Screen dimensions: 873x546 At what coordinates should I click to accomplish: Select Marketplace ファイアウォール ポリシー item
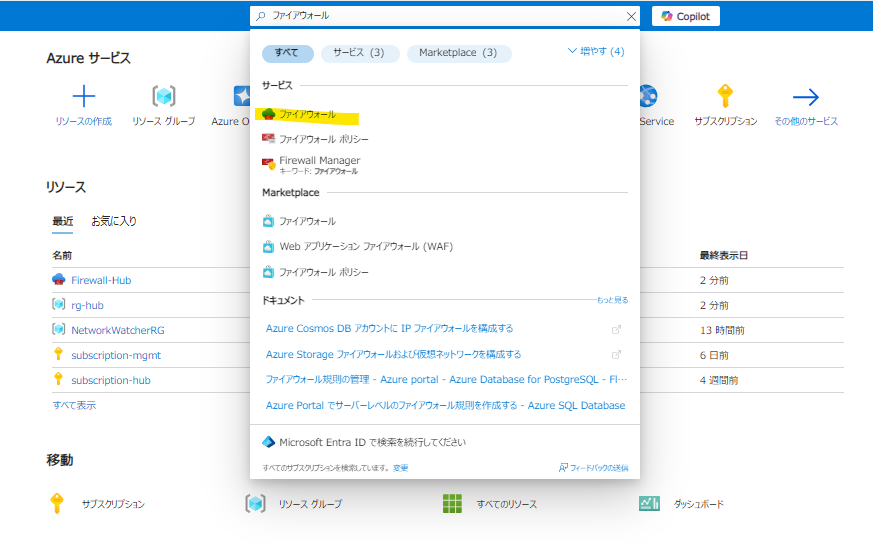click(316, 272)
